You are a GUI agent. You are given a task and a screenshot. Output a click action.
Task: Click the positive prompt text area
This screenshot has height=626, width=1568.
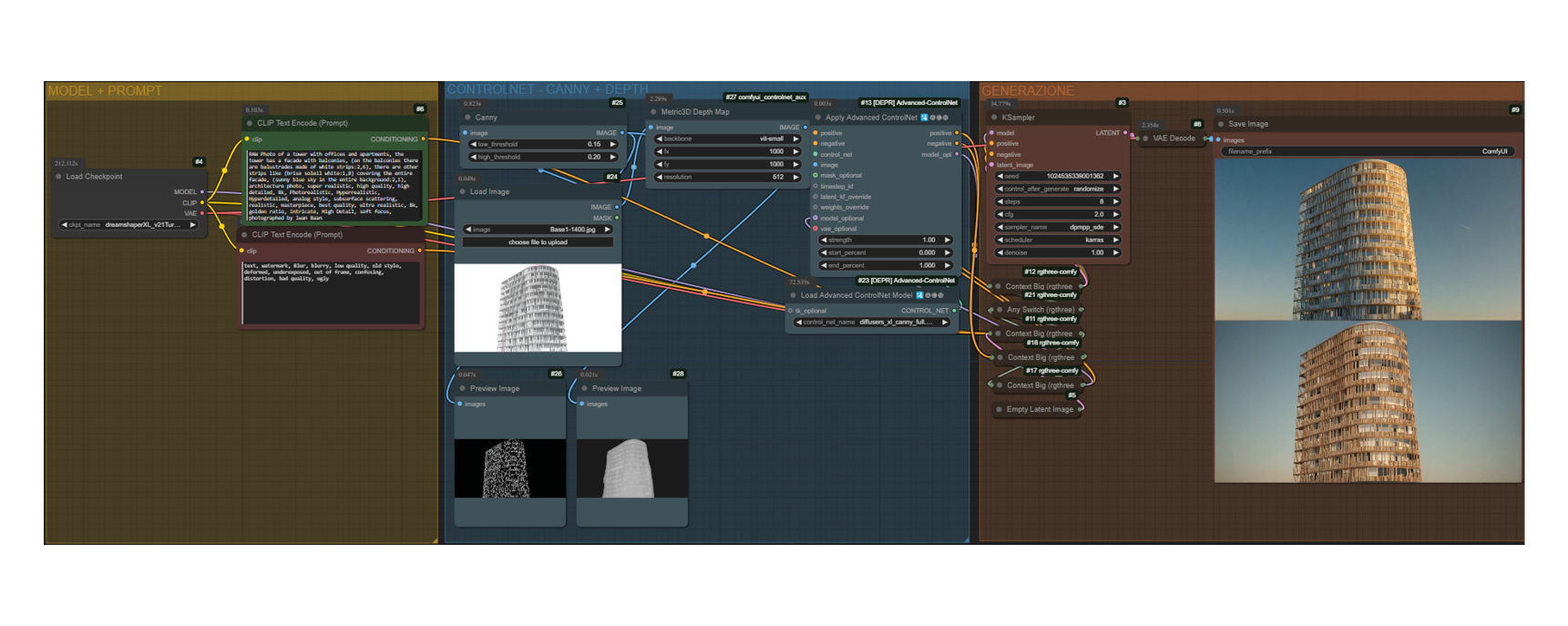(333, 185)
